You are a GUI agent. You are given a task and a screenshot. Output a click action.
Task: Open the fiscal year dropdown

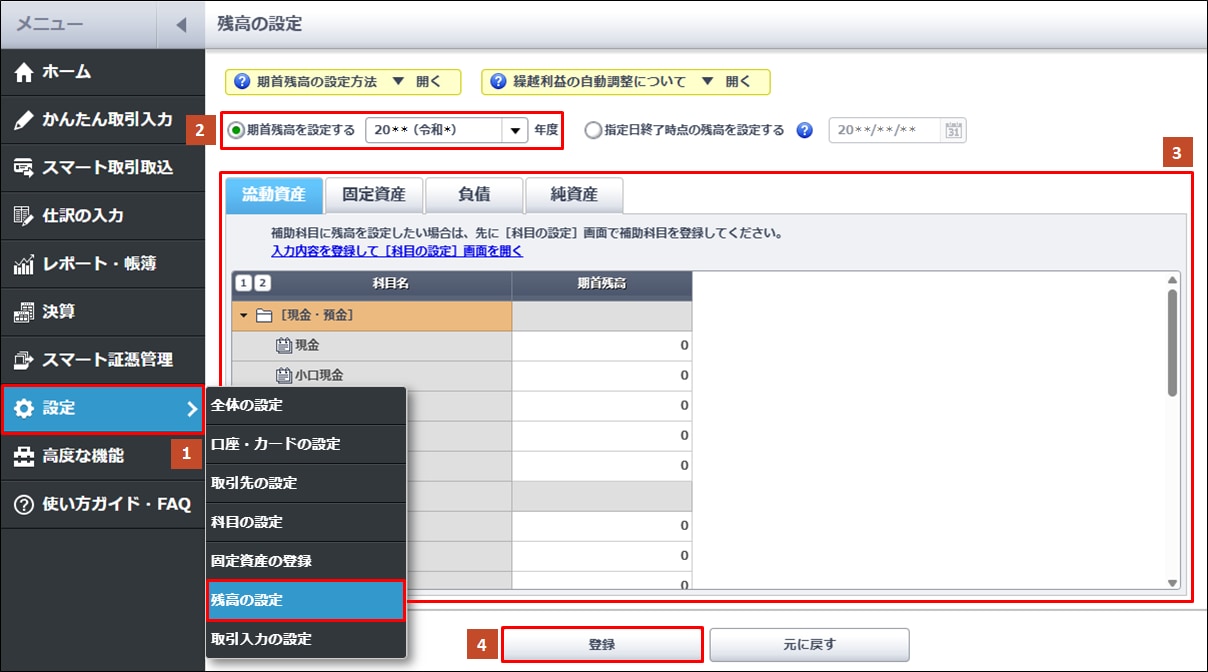(515, 130)
